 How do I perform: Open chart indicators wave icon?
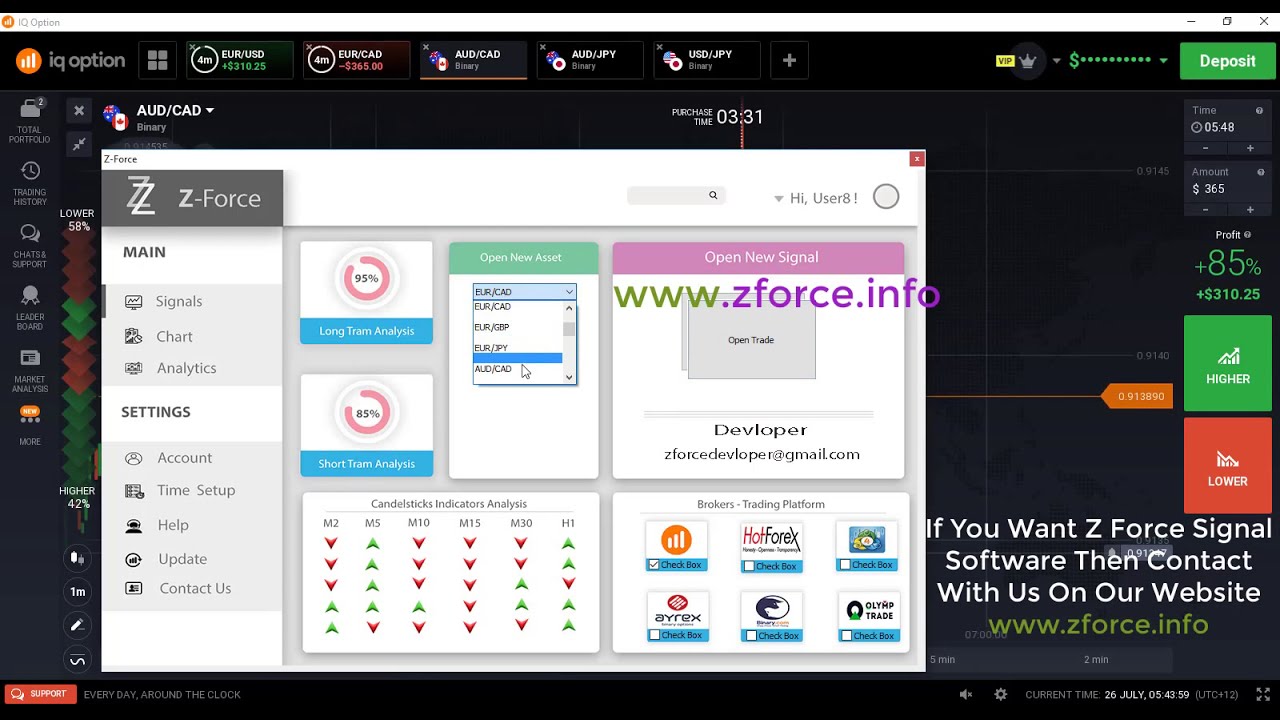(77, 660)
